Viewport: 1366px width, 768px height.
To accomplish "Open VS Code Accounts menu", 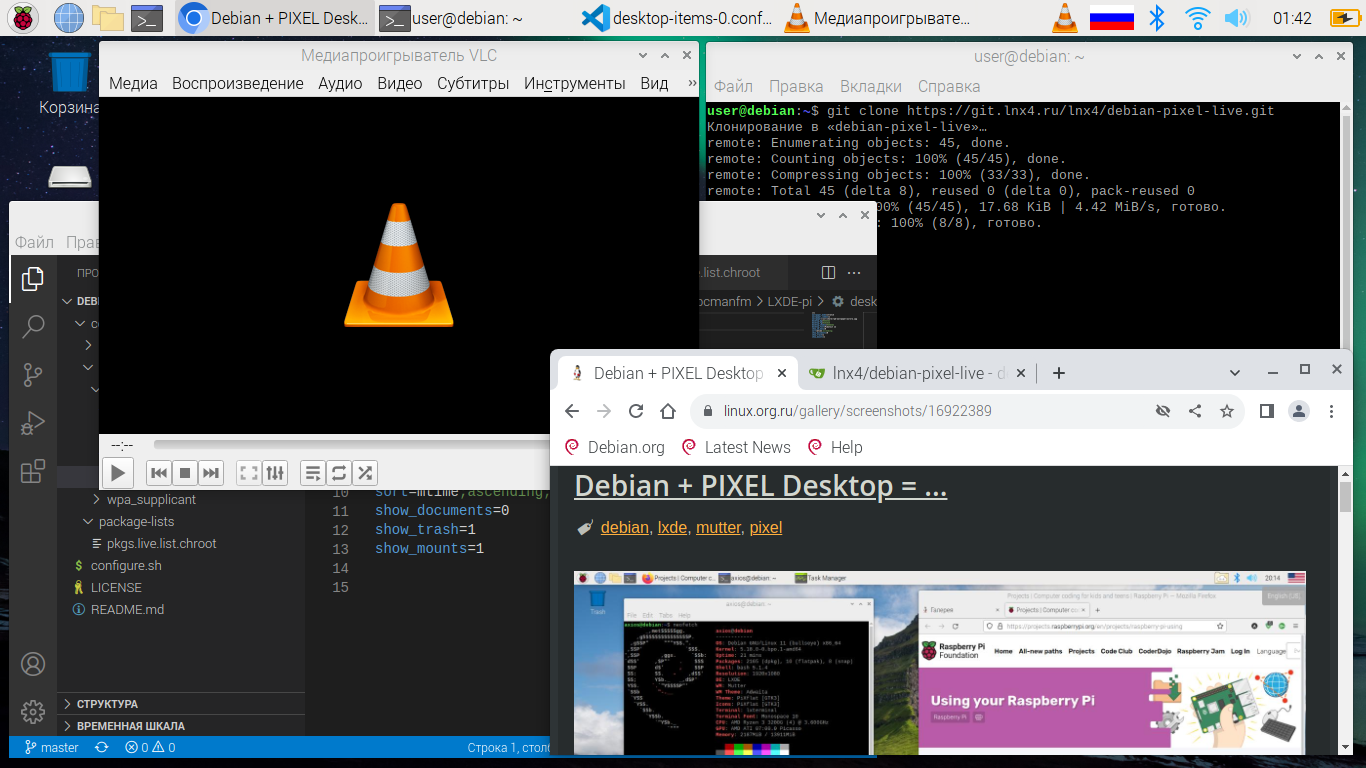I will coord(33,664).
